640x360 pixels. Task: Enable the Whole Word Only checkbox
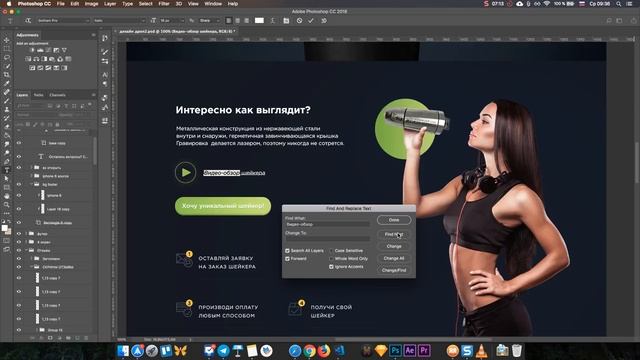pyautogui.click(x=331, y=259)
